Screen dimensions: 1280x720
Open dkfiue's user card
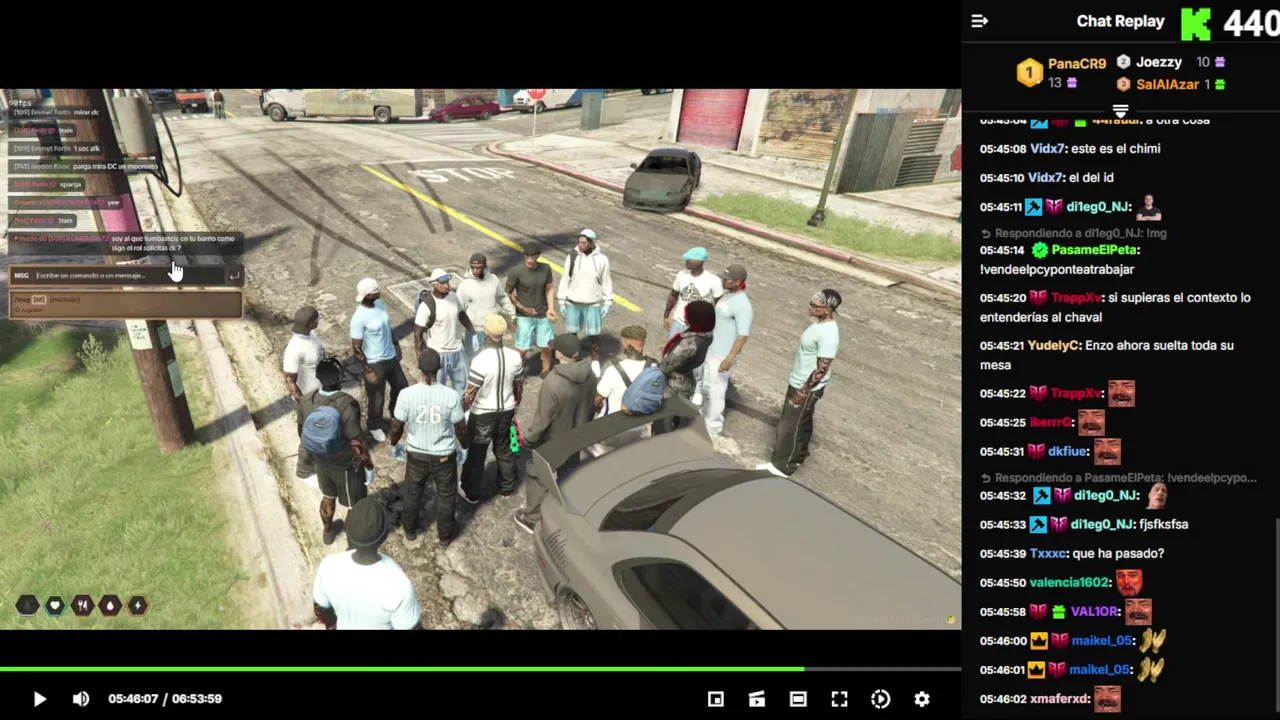[1069, 451]
